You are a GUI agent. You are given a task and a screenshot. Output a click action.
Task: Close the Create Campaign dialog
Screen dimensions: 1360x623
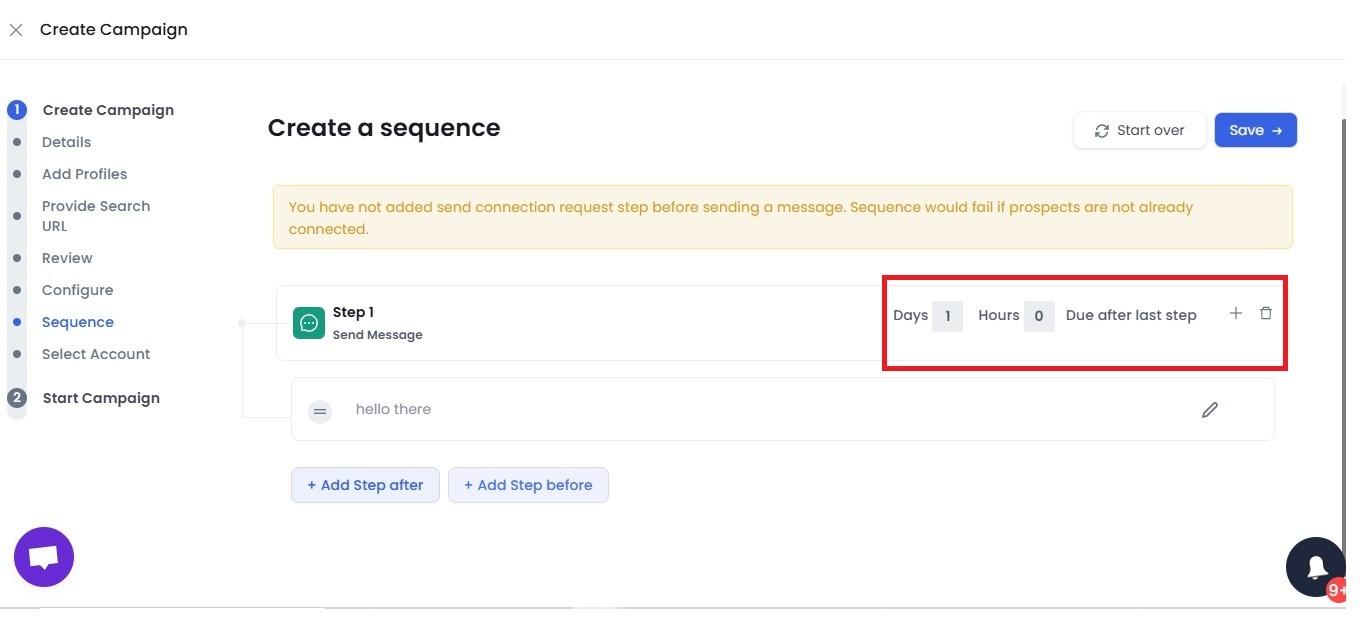pyautogui.click(x=16, y=30)
